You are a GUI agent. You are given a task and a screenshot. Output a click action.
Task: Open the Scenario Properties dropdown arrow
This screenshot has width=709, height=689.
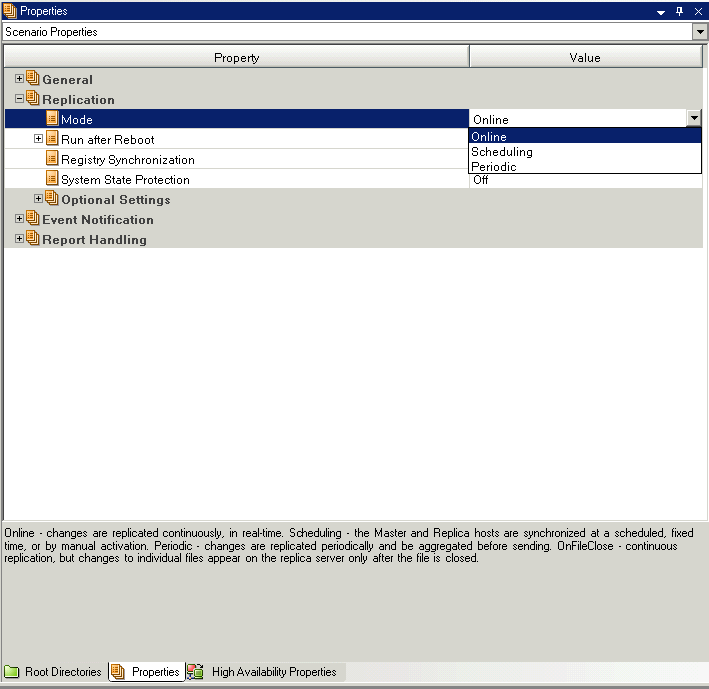click(x=700, y=32)
